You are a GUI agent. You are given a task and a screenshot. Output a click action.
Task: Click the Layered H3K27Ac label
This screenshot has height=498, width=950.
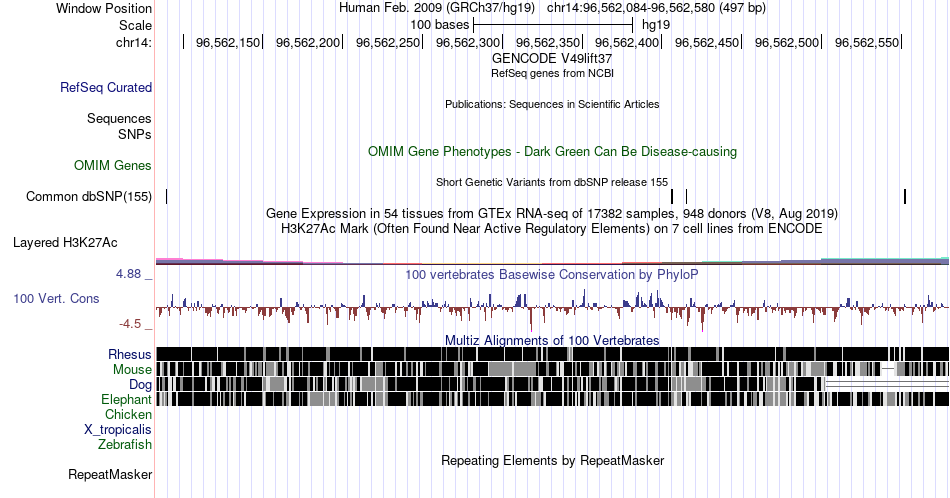65,242
